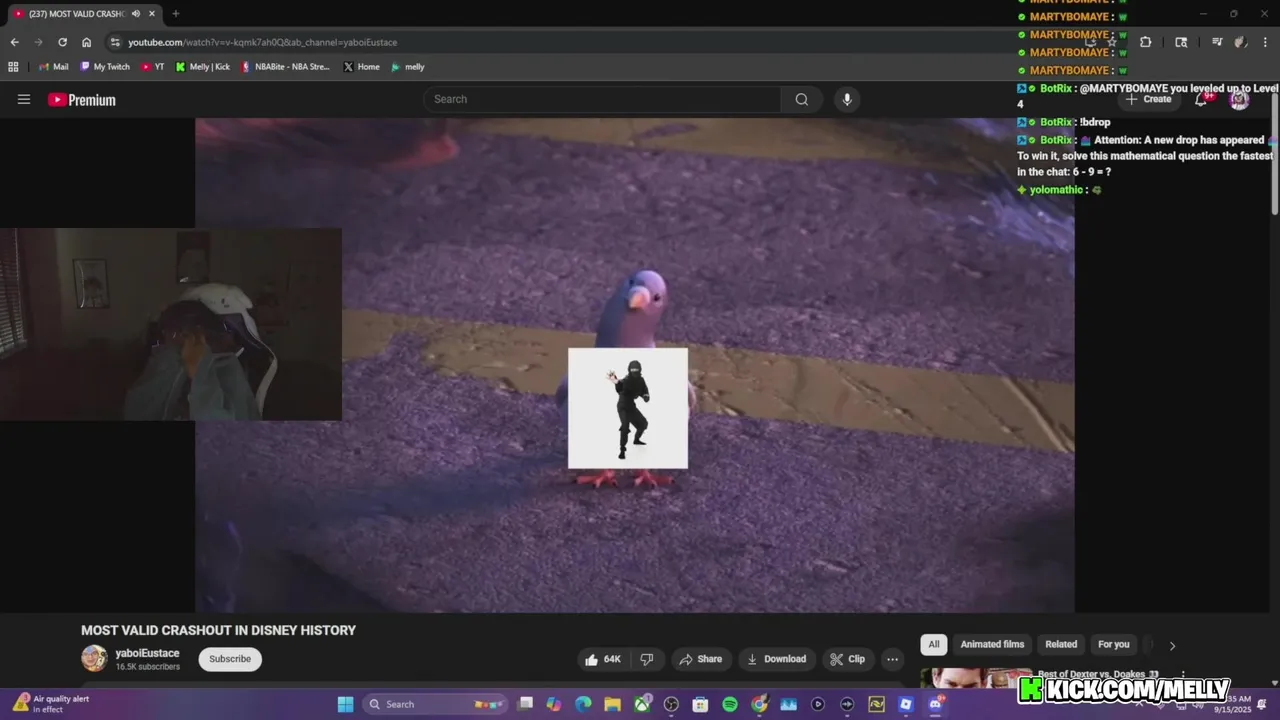Open the browser home page
Viewport: 1280px width, 720px height.
[x=87, y=42]
